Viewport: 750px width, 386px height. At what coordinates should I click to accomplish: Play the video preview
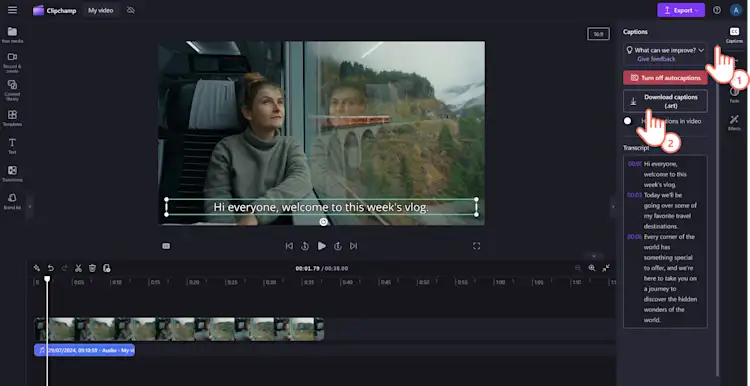[x=321, y=246]
